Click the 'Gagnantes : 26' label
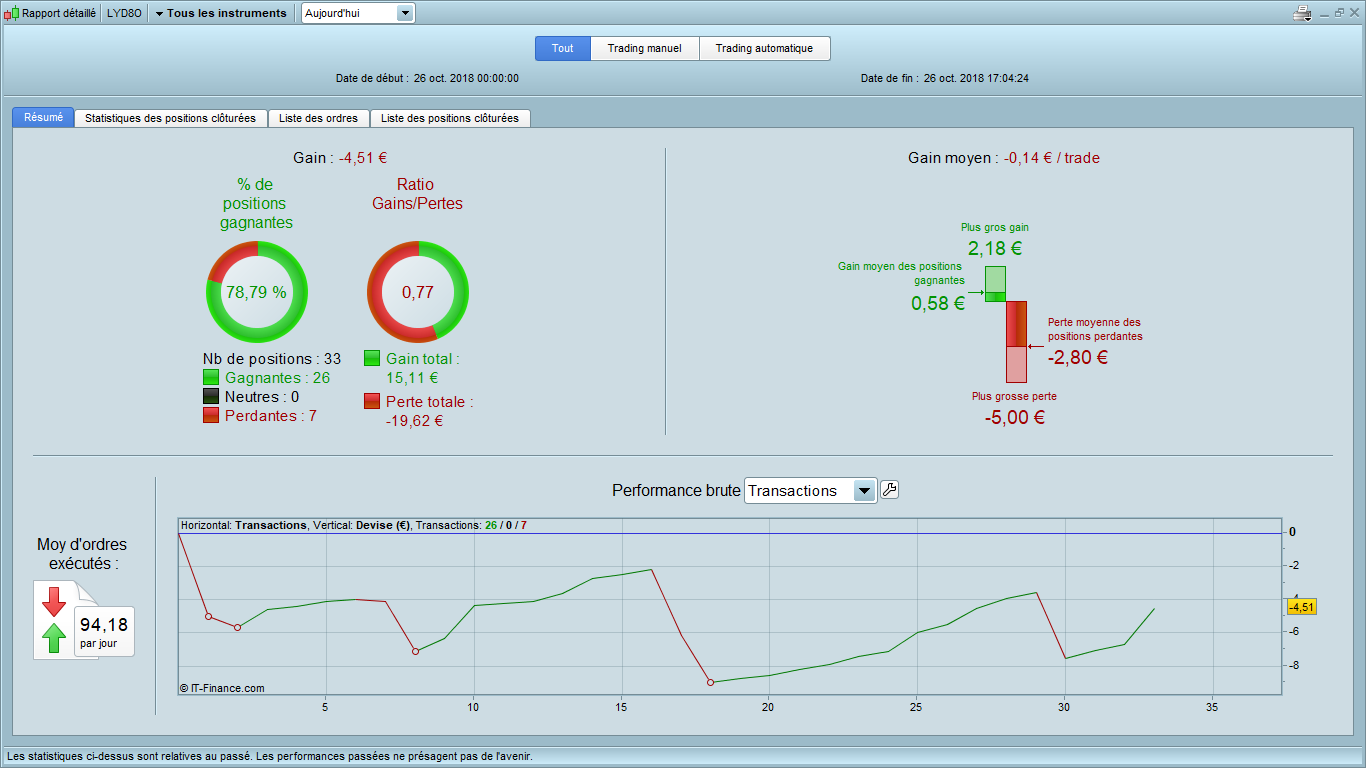This screenshot has height=768, width=1366. tap(277, 378)
